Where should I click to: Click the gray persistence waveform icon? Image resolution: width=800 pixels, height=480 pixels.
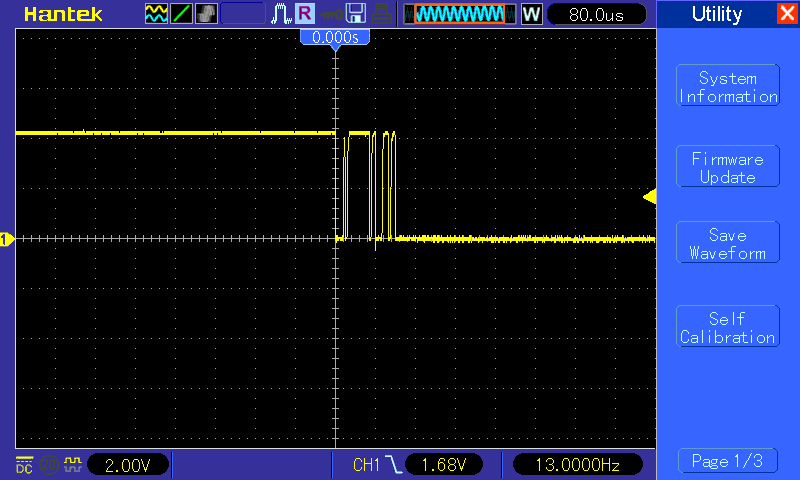point(206,14)
